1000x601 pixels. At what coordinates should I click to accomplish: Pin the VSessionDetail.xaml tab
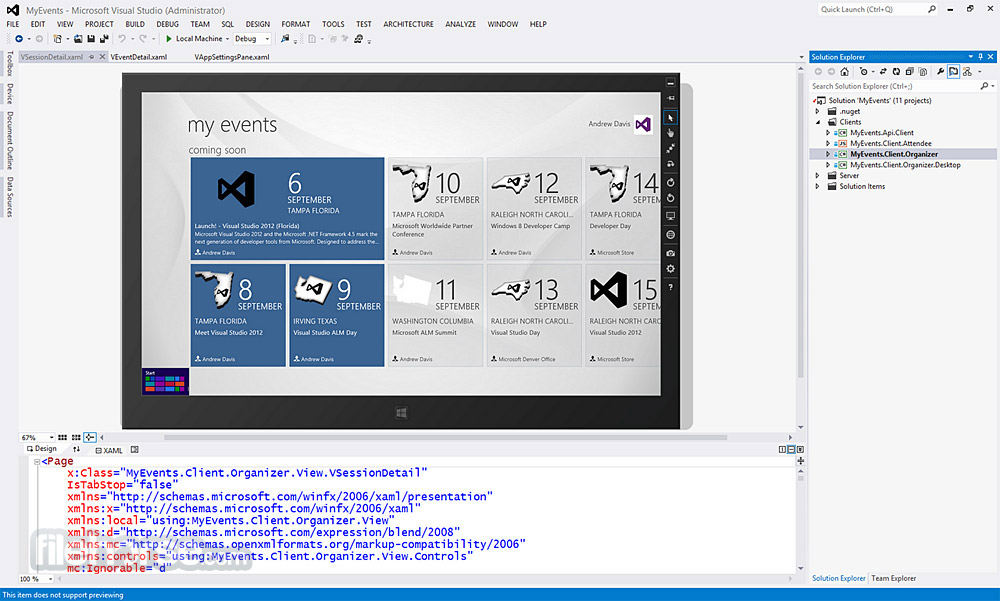point(92,57)
